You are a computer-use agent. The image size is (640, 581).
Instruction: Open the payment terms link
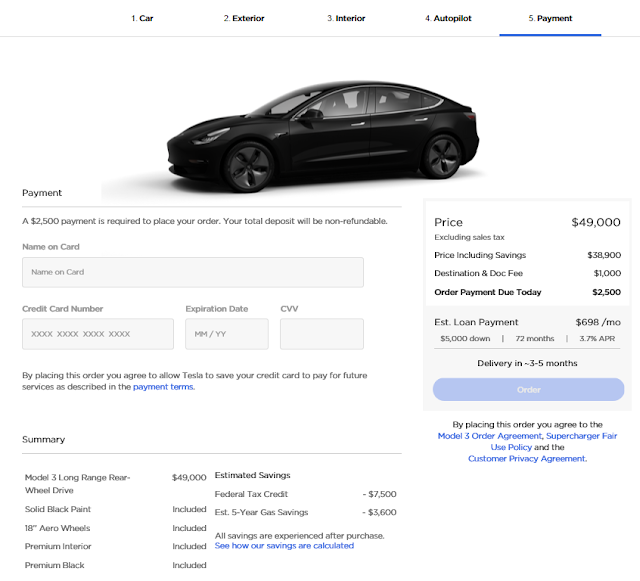(163, 387)
